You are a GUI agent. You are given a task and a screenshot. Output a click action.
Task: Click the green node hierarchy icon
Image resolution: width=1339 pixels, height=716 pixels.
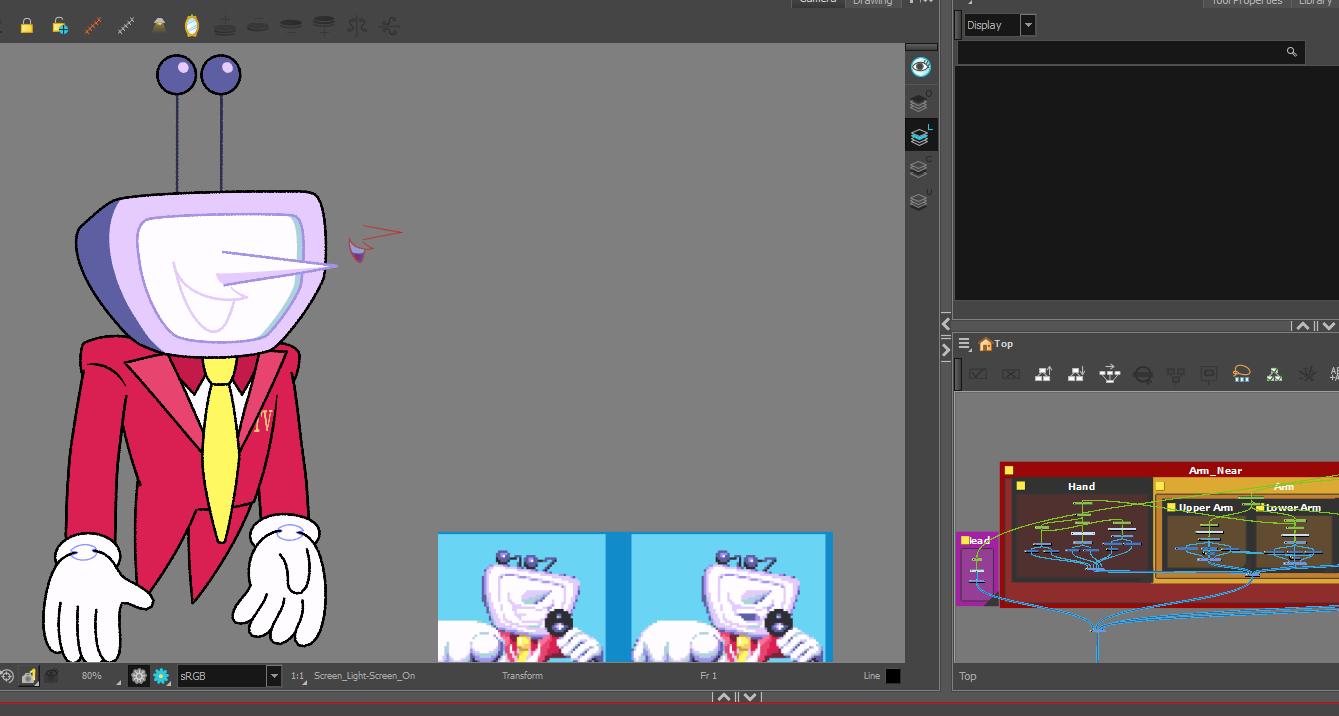[x=1274, y=374]
